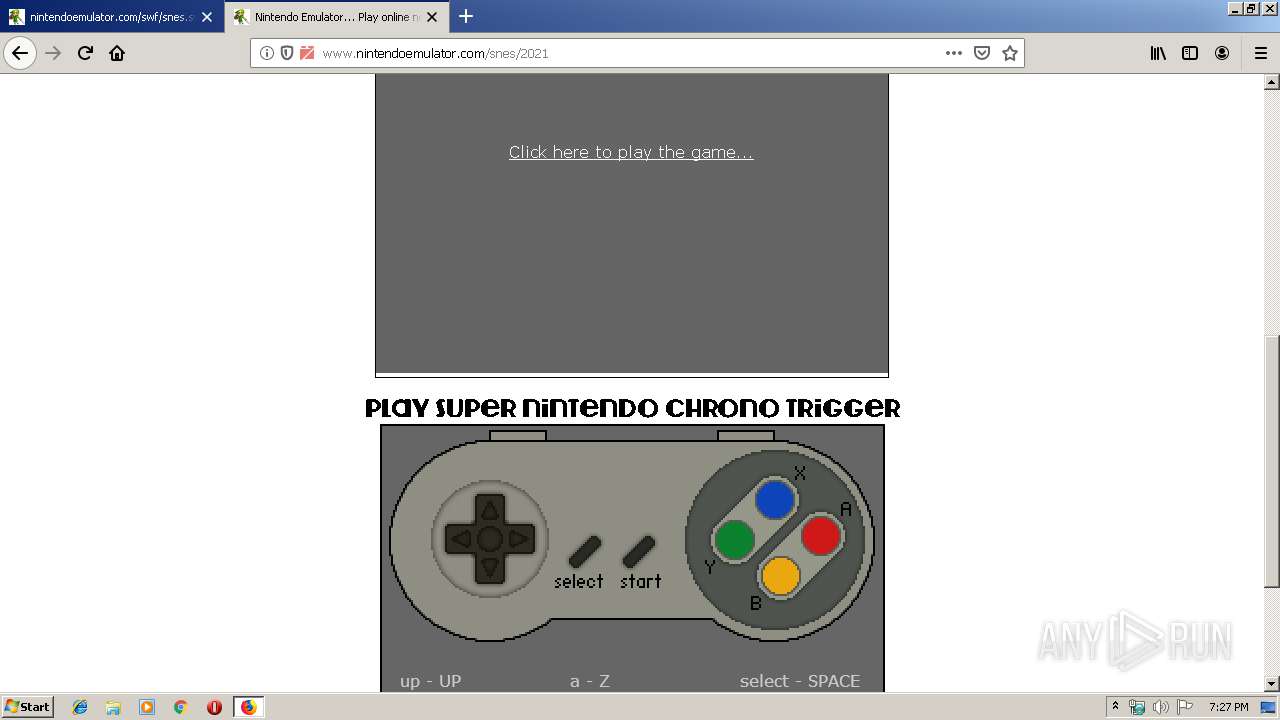Click page scrollbar down arrow
Image resolution: width=1280 pixels, height=720 pixels.
point(1272,684)
